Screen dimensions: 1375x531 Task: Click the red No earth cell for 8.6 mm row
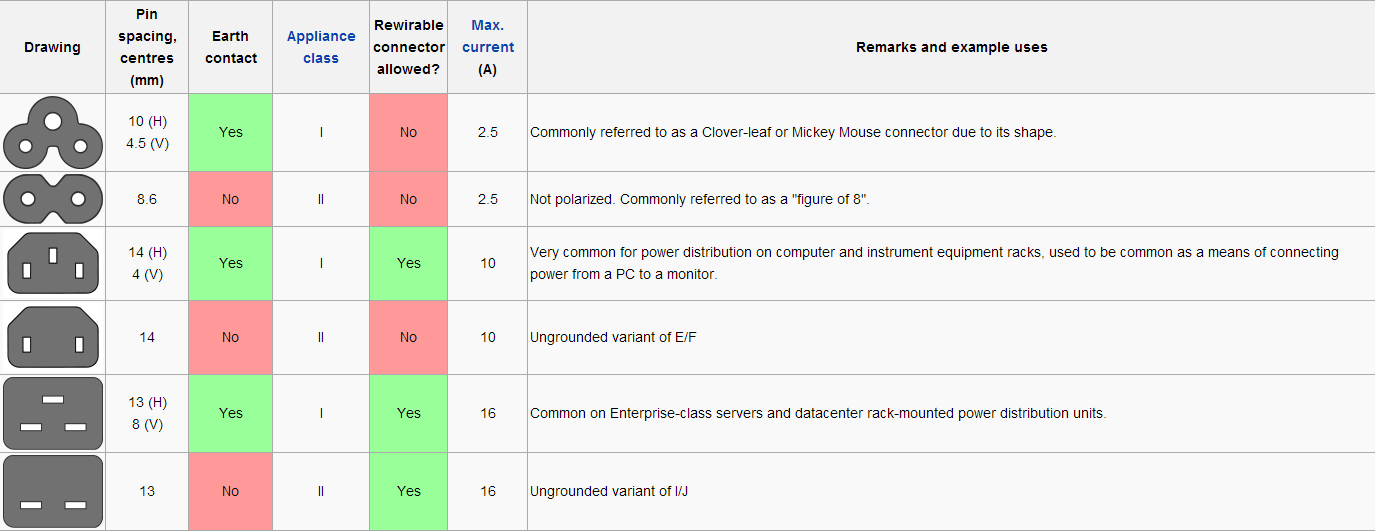(230, 199)
